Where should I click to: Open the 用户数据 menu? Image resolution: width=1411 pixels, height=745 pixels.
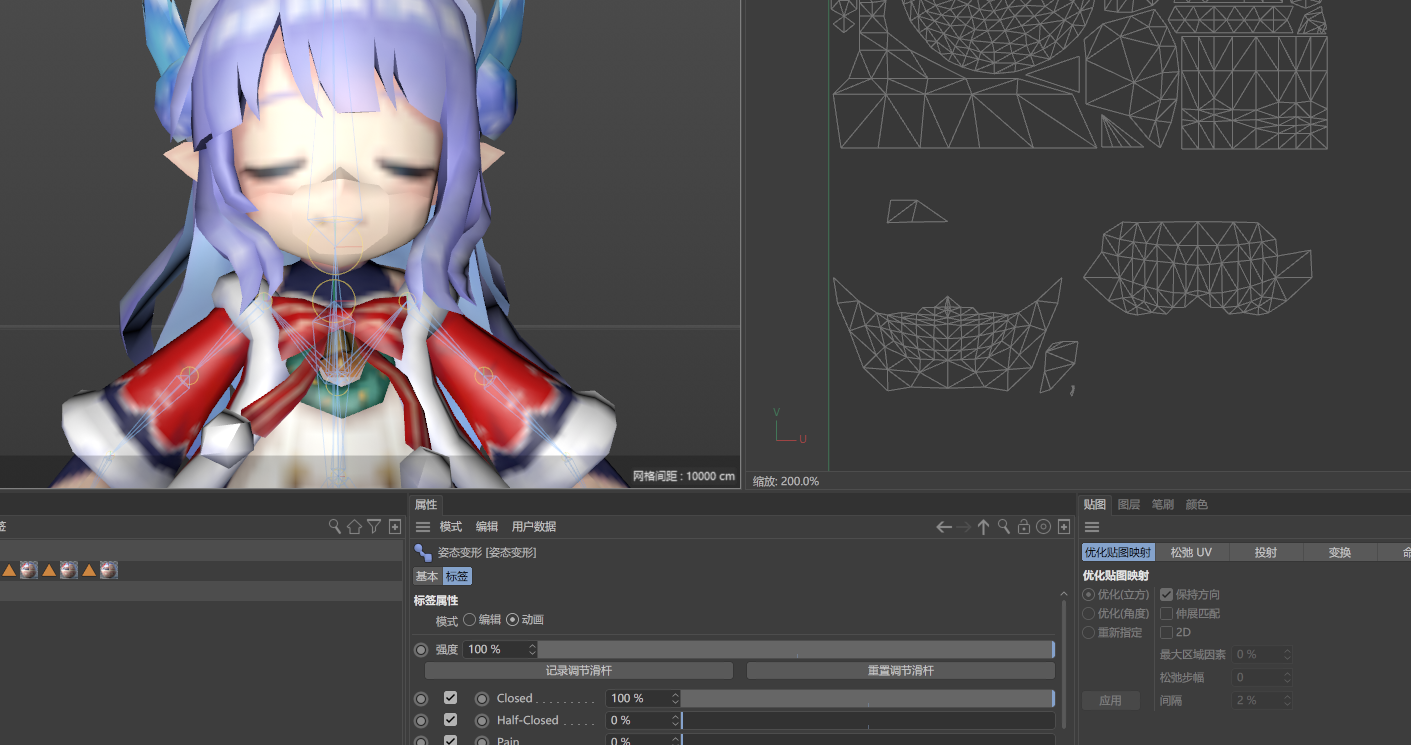(x=534, y=527)
